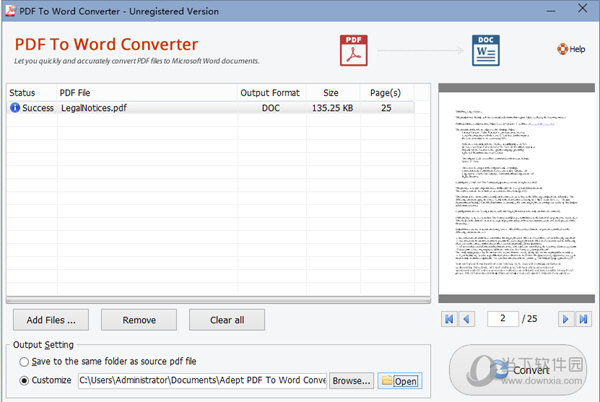Click Add Files button
The height and width of the screenshot is (402, 600).
51,320
